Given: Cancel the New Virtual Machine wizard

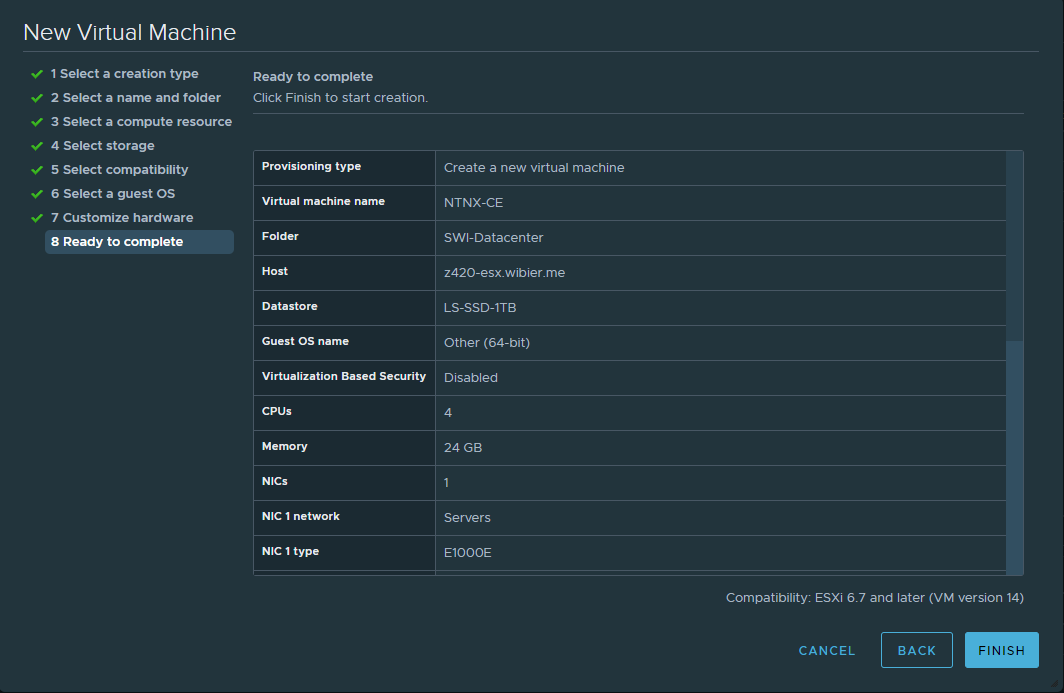Looking at the screenshot, I should tap(827, 651).
